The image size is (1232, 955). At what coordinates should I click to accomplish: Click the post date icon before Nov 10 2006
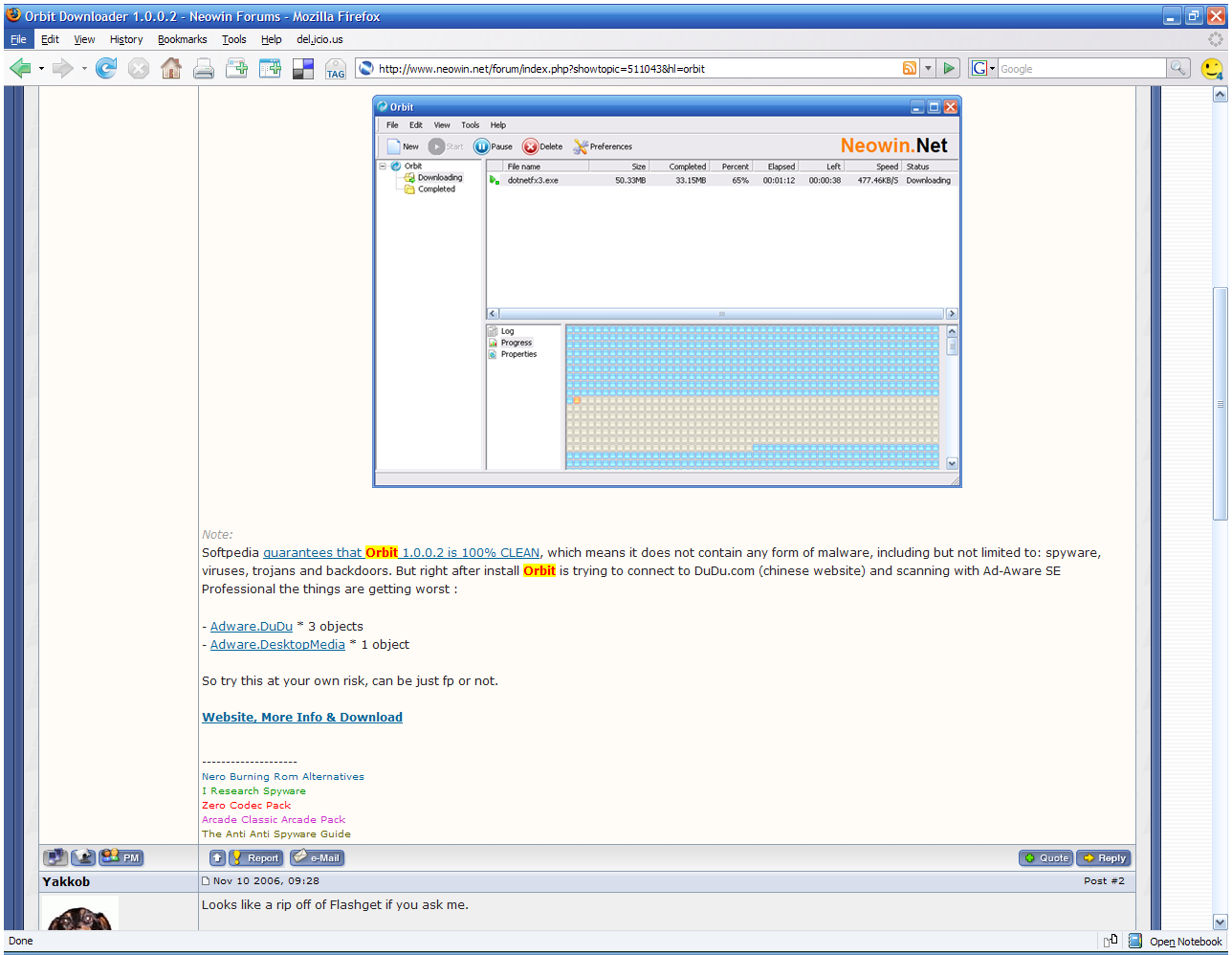point(206,881)
